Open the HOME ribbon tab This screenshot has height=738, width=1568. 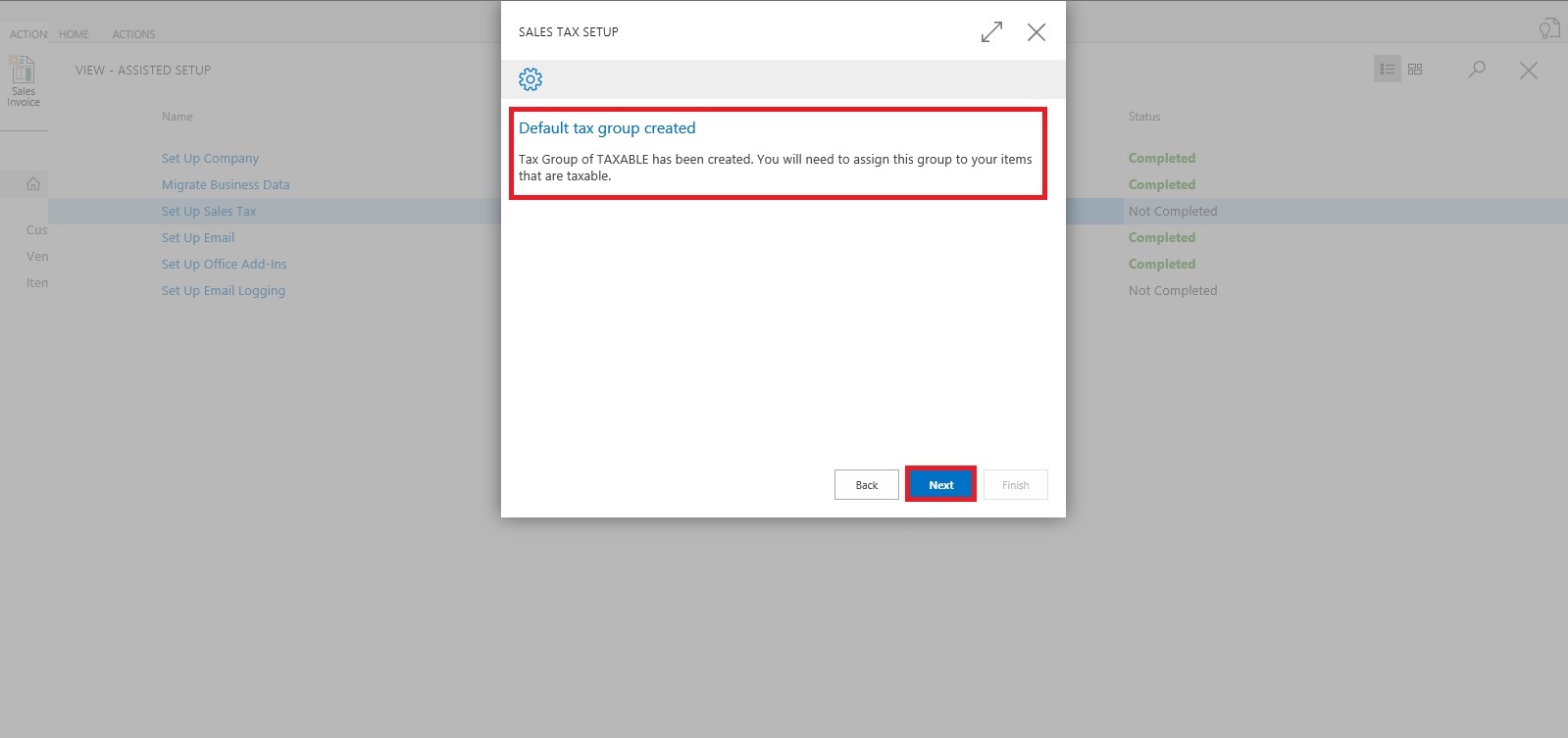click(74, 34)
